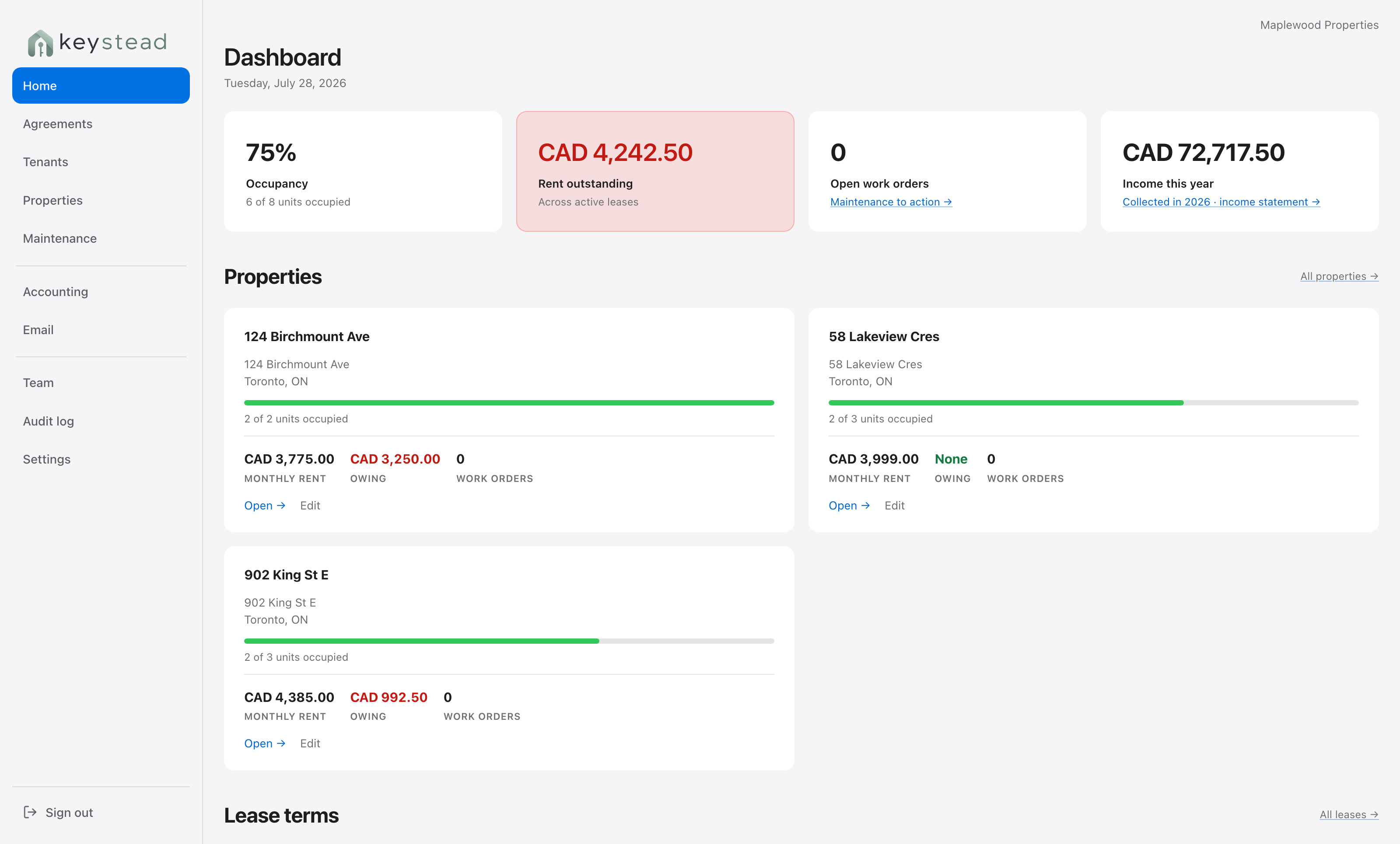The height and width of the screenshot is (844, 1400).
Task: Open the Tenants section
Action: click(101, 162)
